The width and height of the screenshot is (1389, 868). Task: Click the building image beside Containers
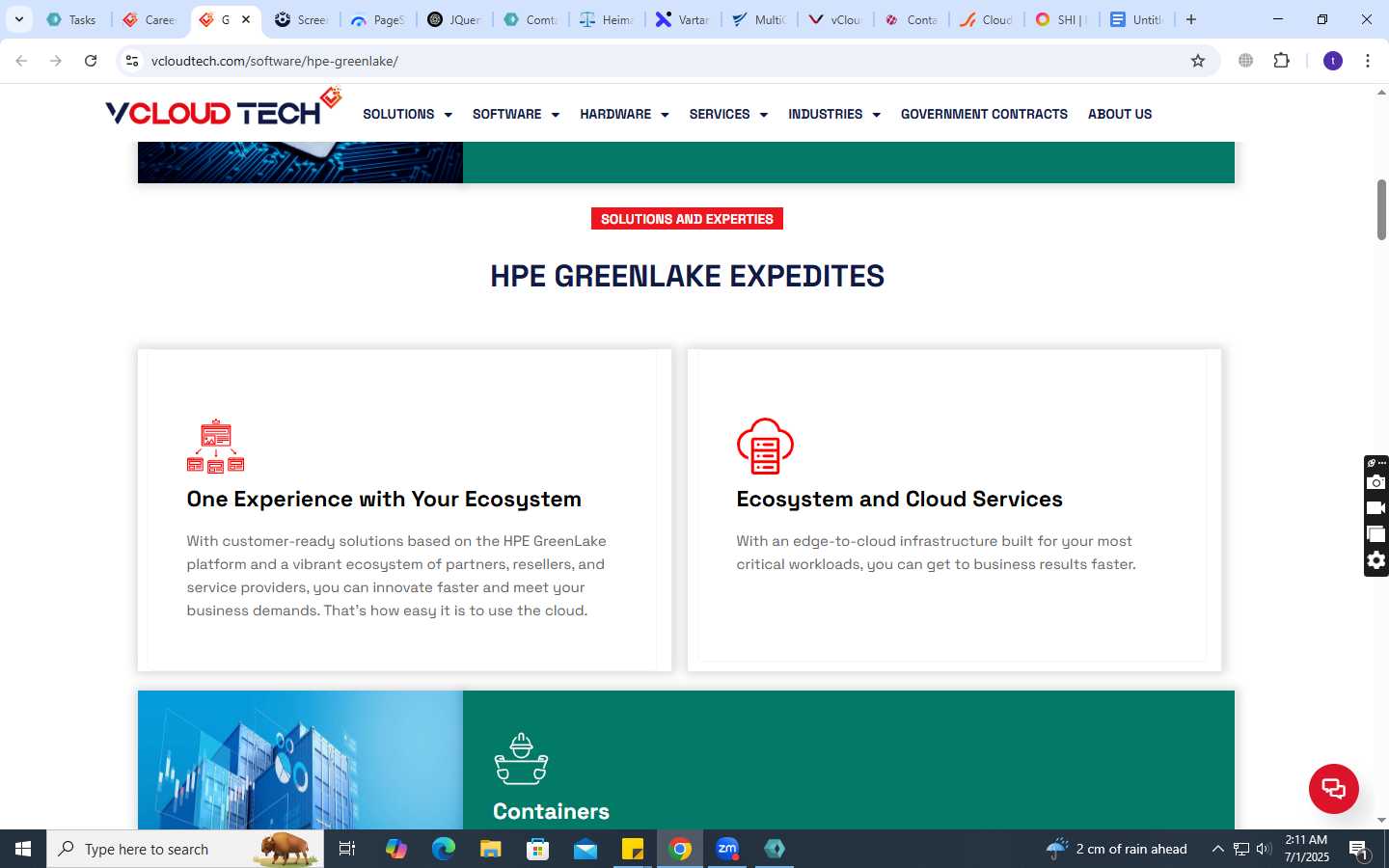point(300,760)
